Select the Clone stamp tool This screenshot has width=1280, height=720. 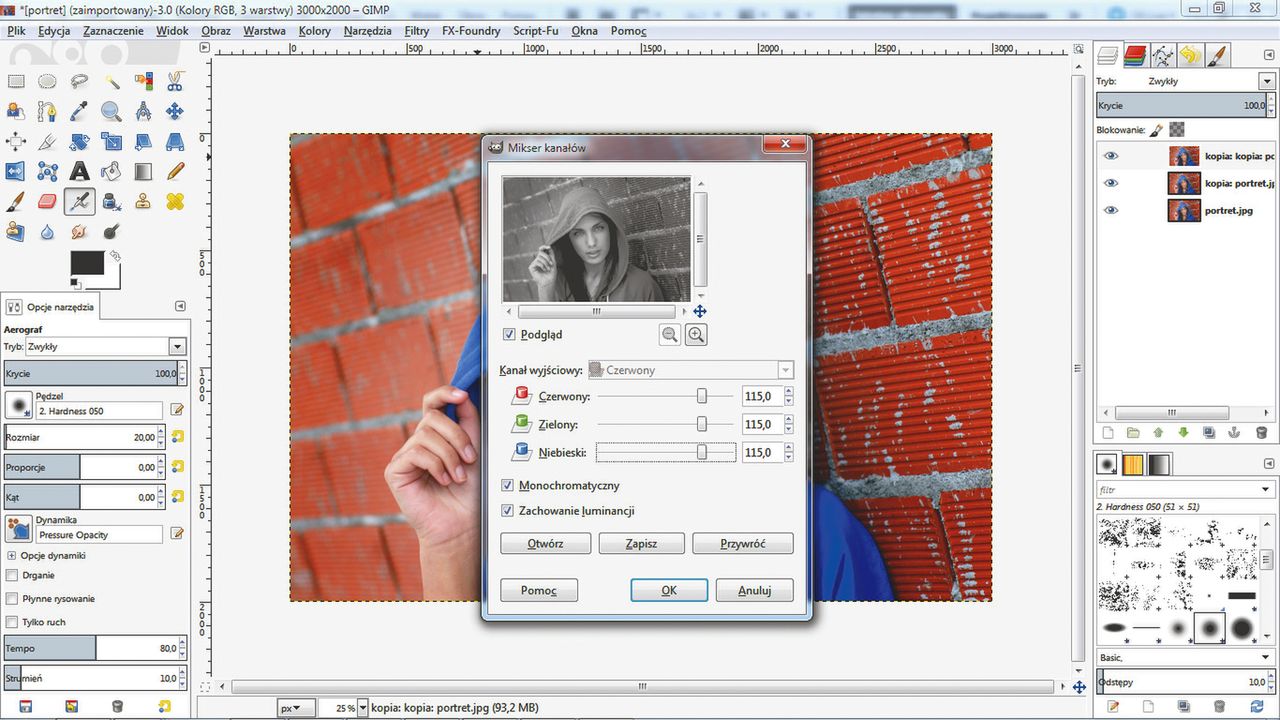click(x=143, y=202)
